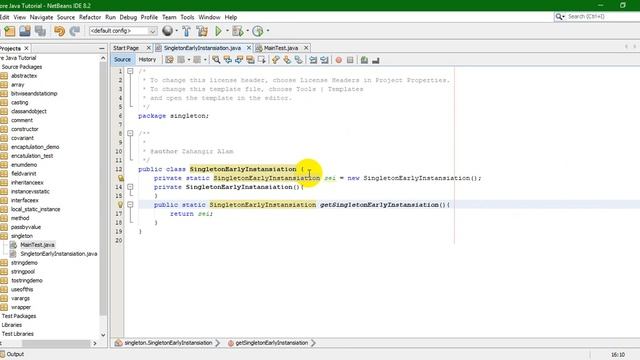Go to previous bookmark icon
Screen dimensions: 640x360
tap(276, 60)
